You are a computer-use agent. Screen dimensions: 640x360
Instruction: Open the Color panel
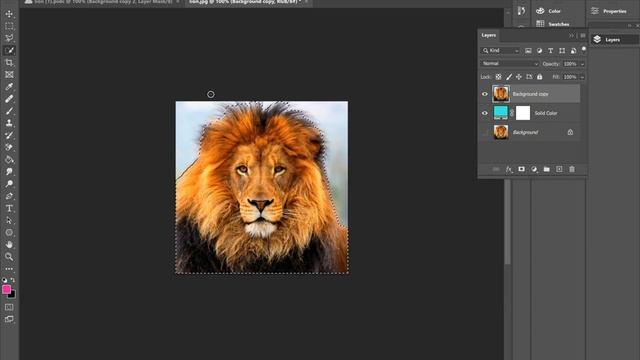click(549, 11)
